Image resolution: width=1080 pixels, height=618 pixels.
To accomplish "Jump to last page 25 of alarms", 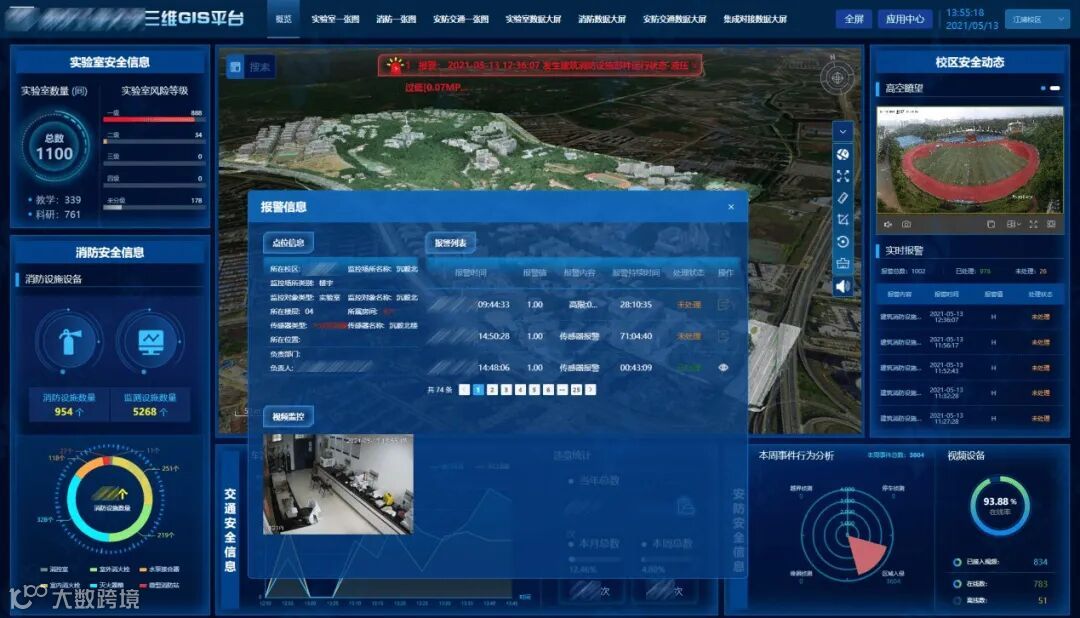I will pos(577,390).
